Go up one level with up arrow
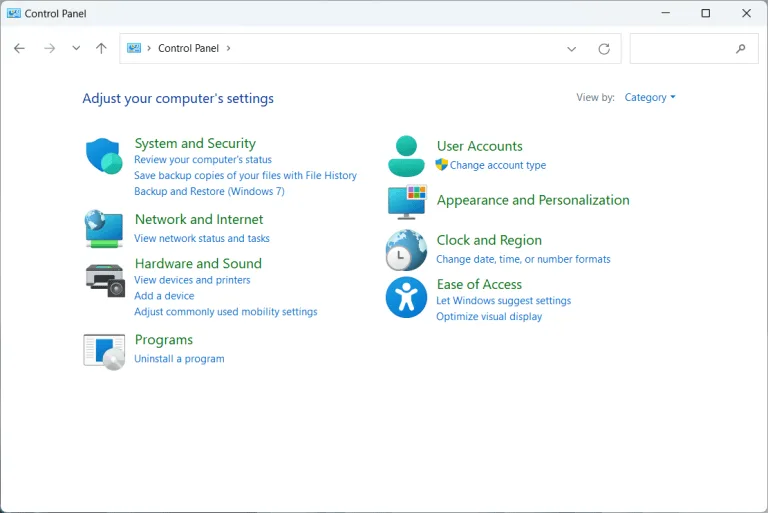This screenshot has height=513, width=768. tap(101, 49)
